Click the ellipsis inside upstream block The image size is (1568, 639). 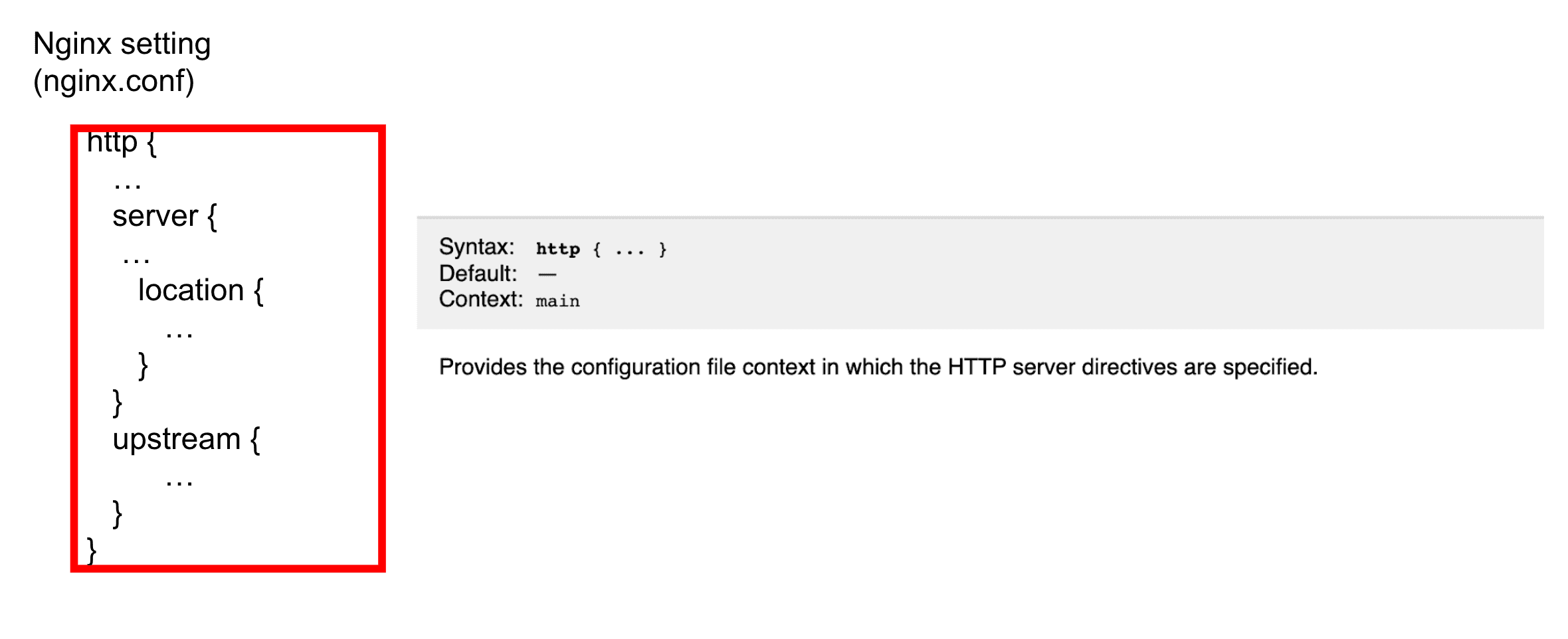(x=179, y=484)
